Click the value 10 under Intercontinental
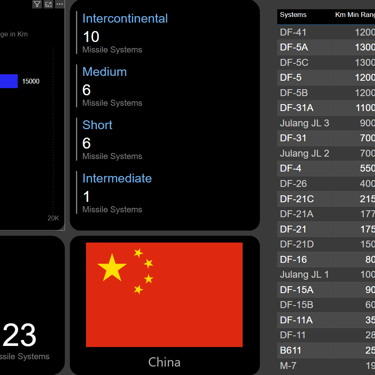 point(91,37)
